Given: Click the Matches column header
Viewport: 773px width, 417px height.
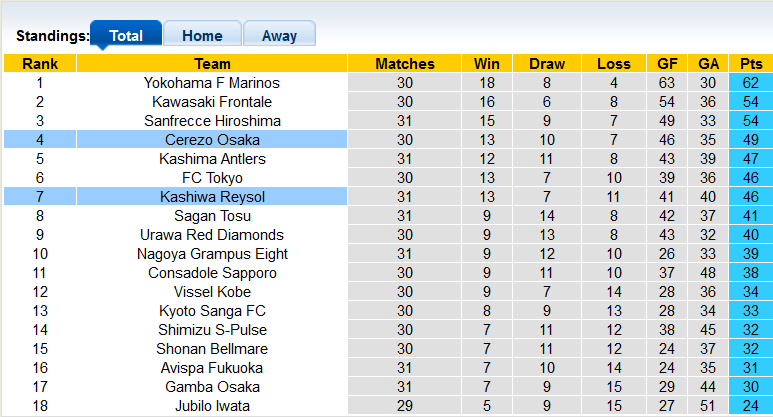Looking at the screenshot, I should (x=404, y=64).
